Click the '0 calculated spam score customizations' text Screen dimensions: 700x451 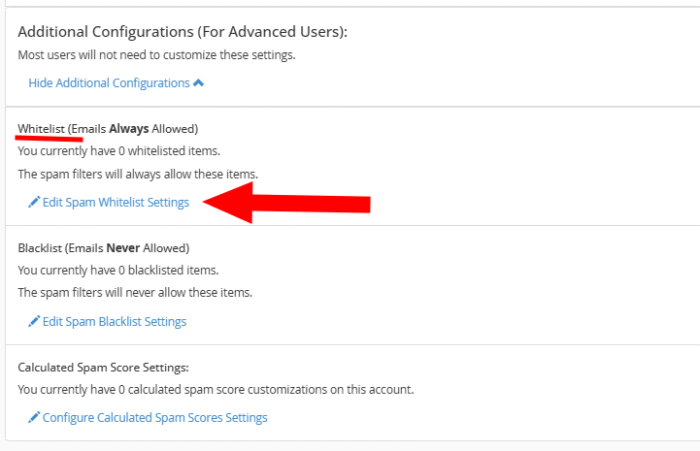point(216,389)
